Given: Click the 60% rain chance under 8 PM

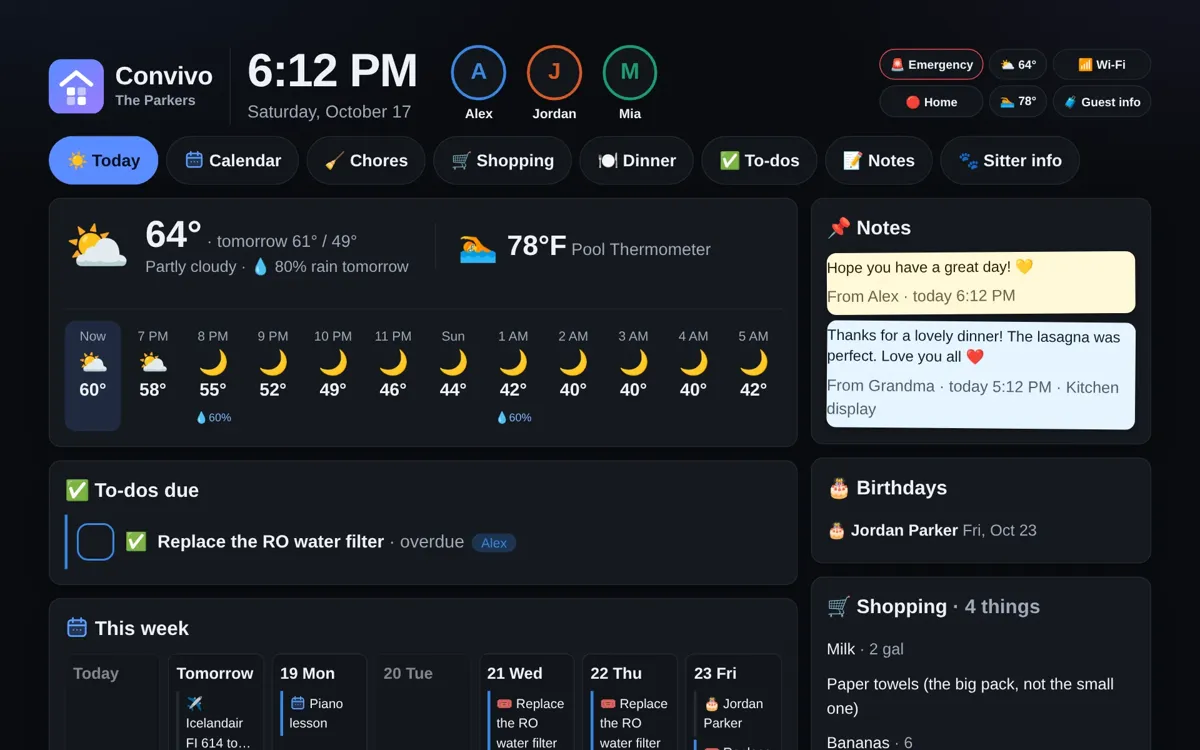Looking at the screenshot, I should (213, 418).
